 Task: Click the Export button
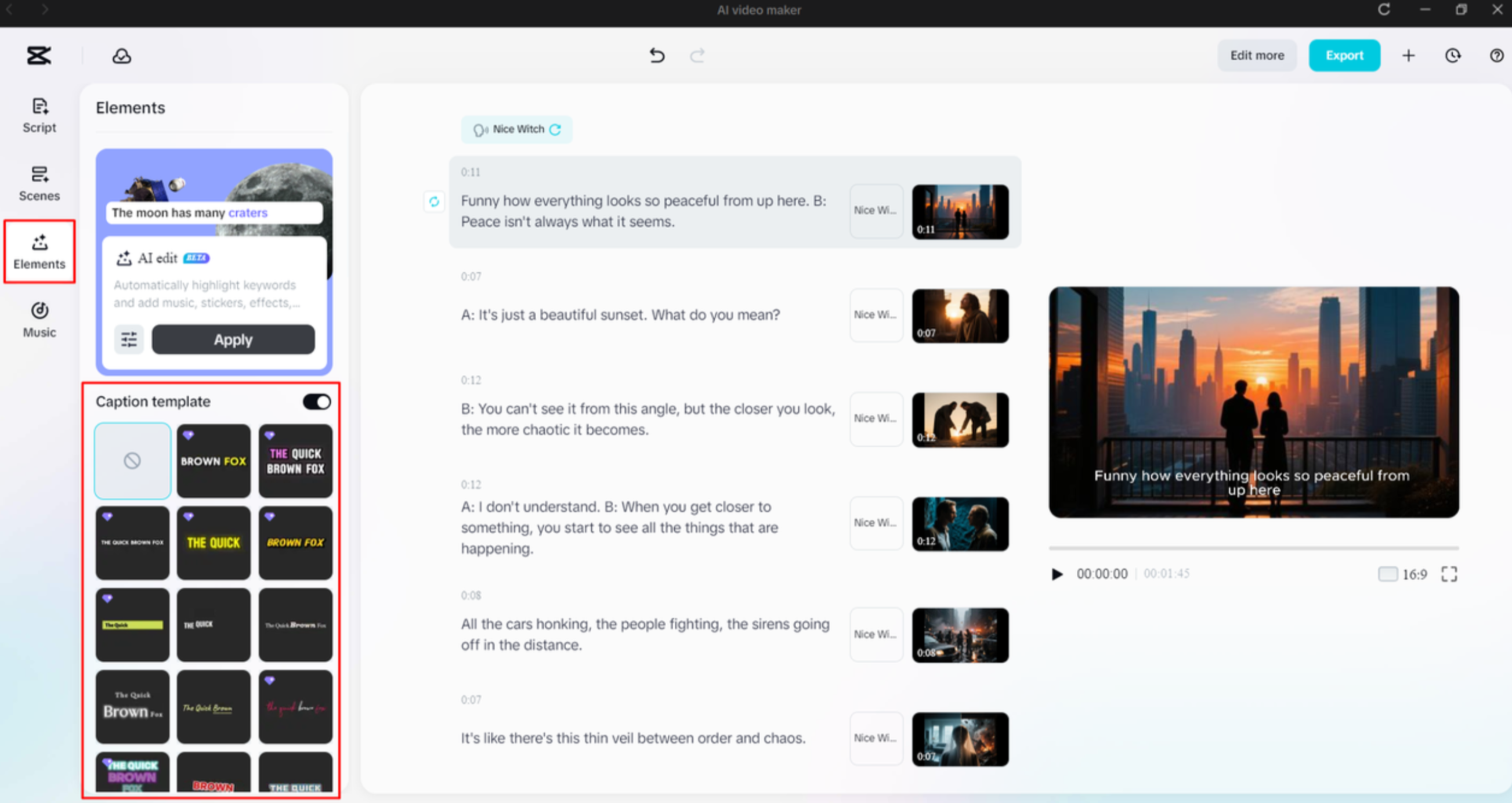coord(1344,55)
